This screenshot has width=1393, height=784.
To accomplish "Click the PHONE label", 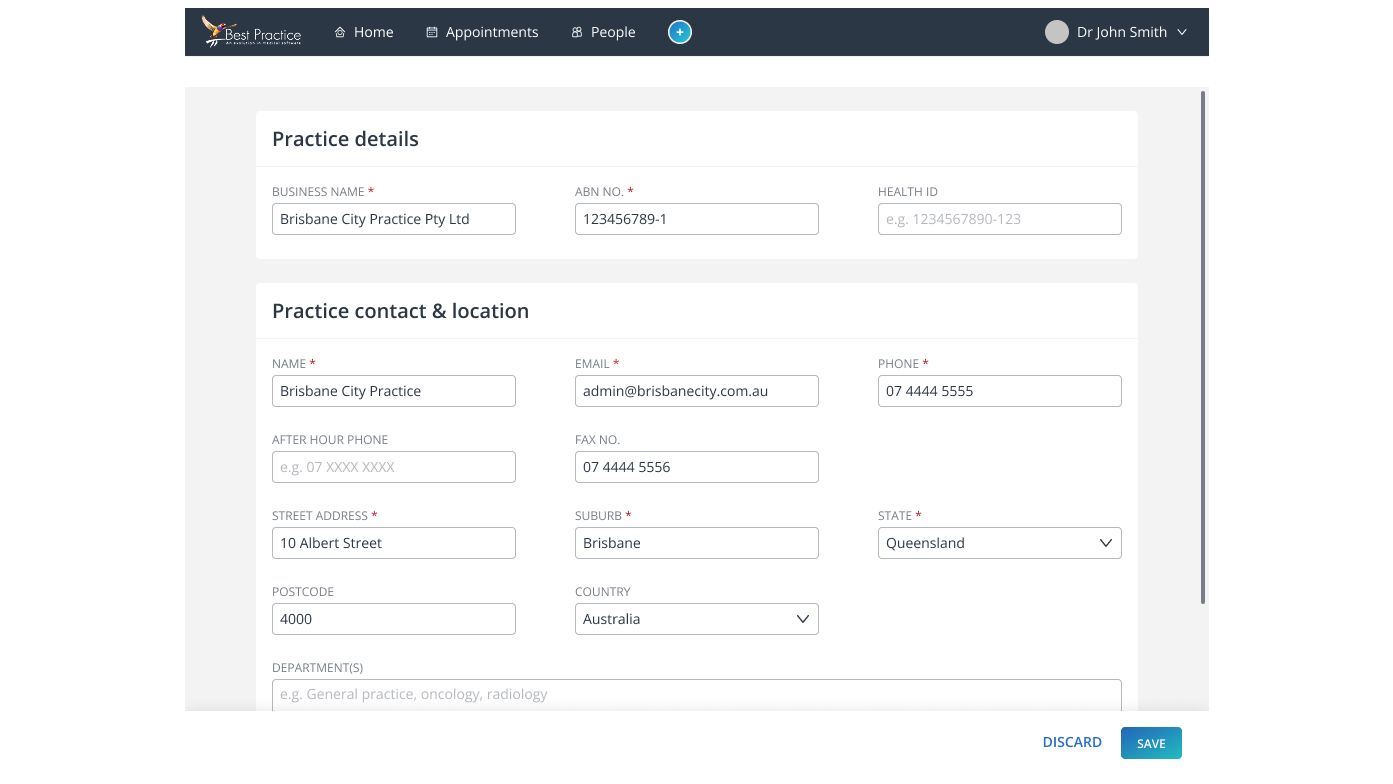I will [x=898, y=364].
